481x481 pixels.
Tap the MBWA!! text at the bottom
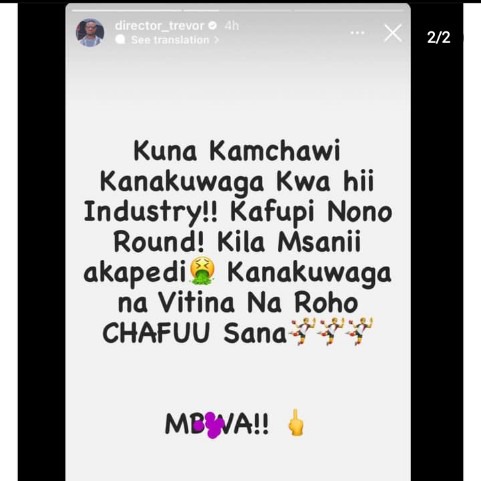point(217,424)
